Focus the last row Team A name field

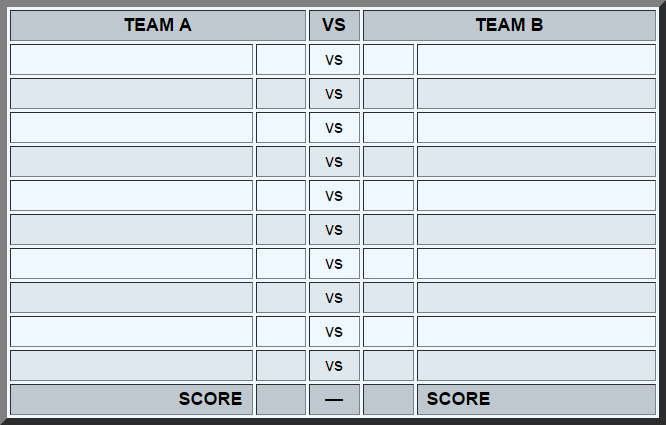point(131,365)
